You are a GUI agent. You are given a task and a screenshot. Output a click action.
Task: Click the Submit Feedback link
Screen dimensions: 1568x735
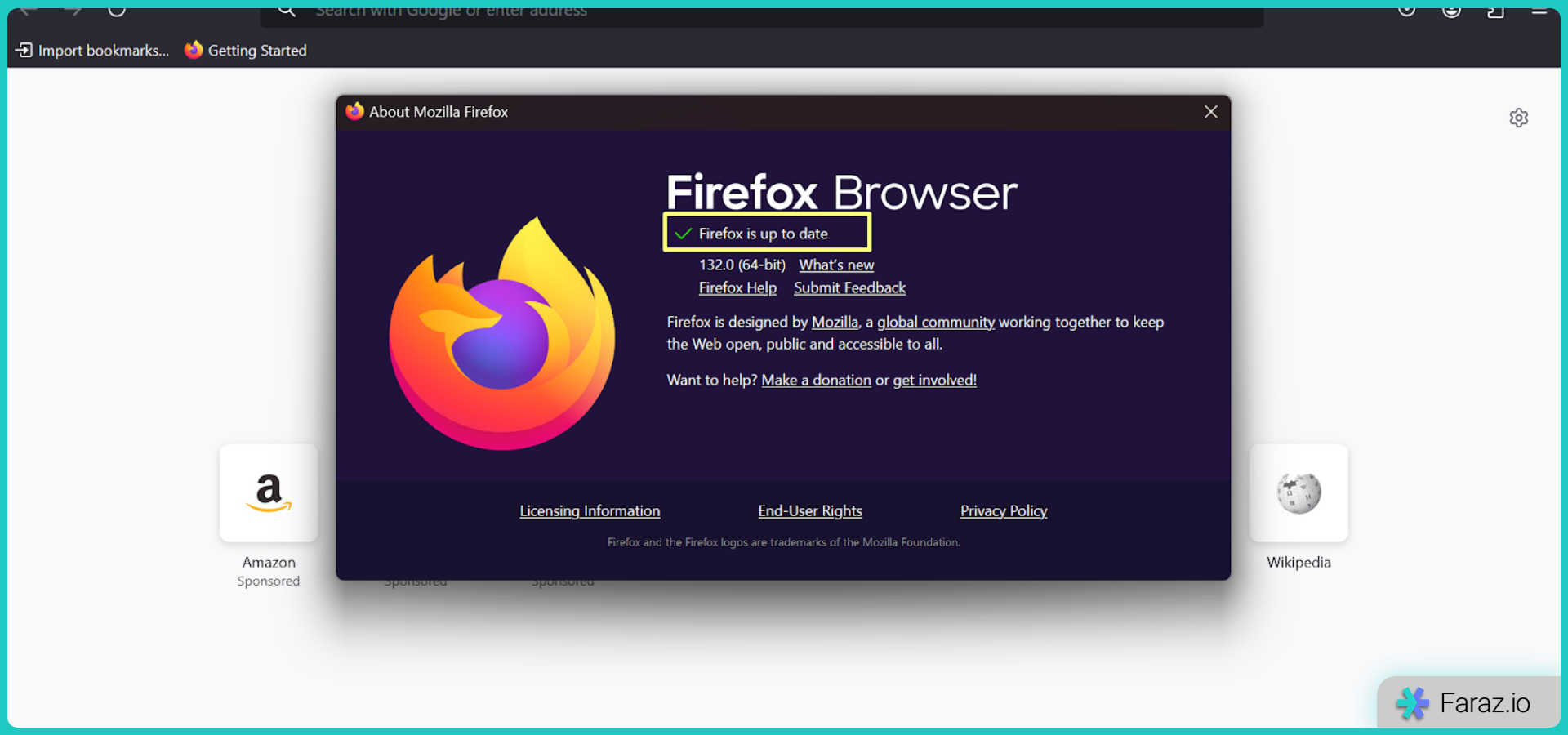pos(849,287)
